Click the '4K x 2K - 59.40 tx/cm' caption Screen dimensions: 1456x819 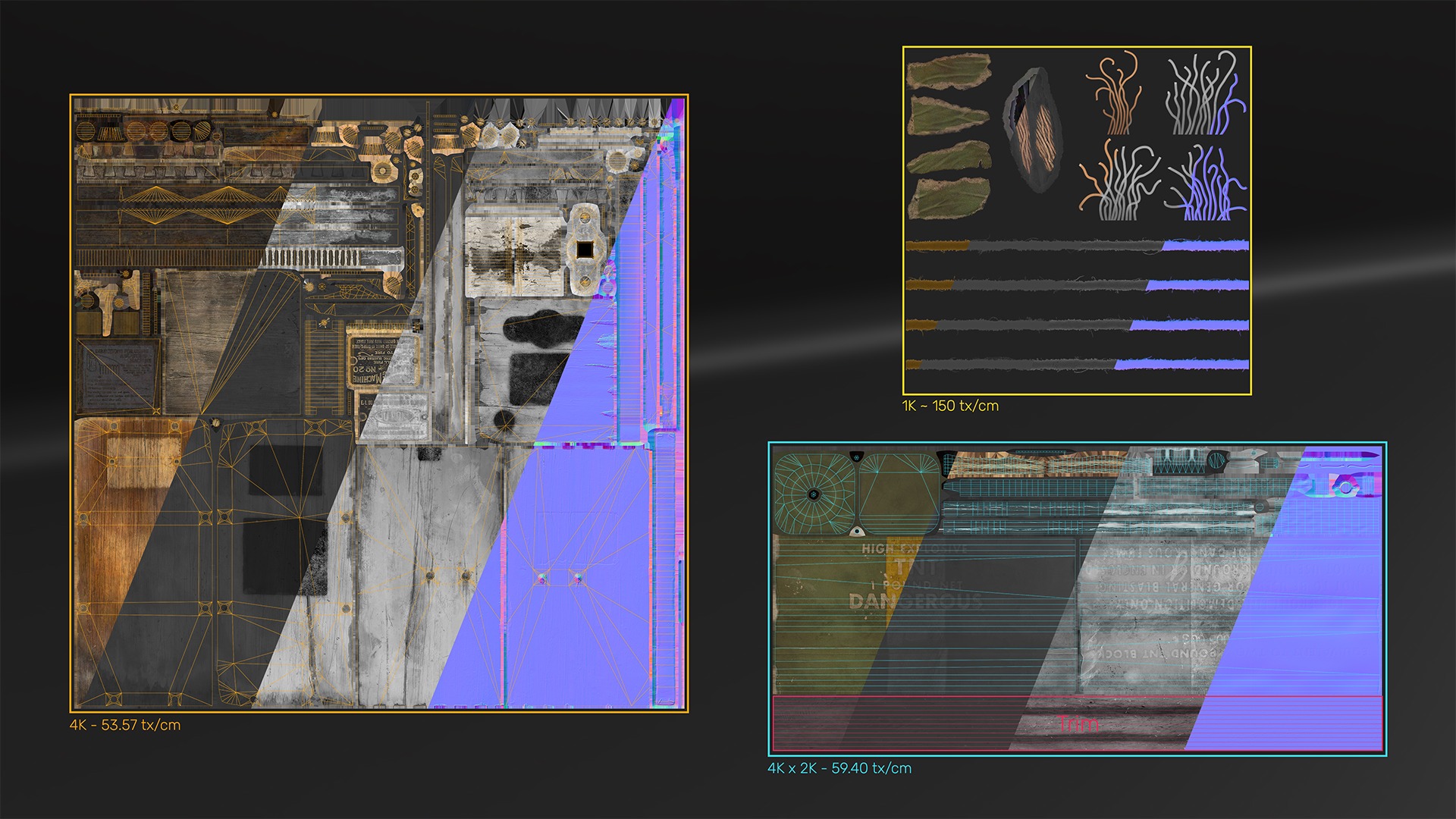coord(839,768)
